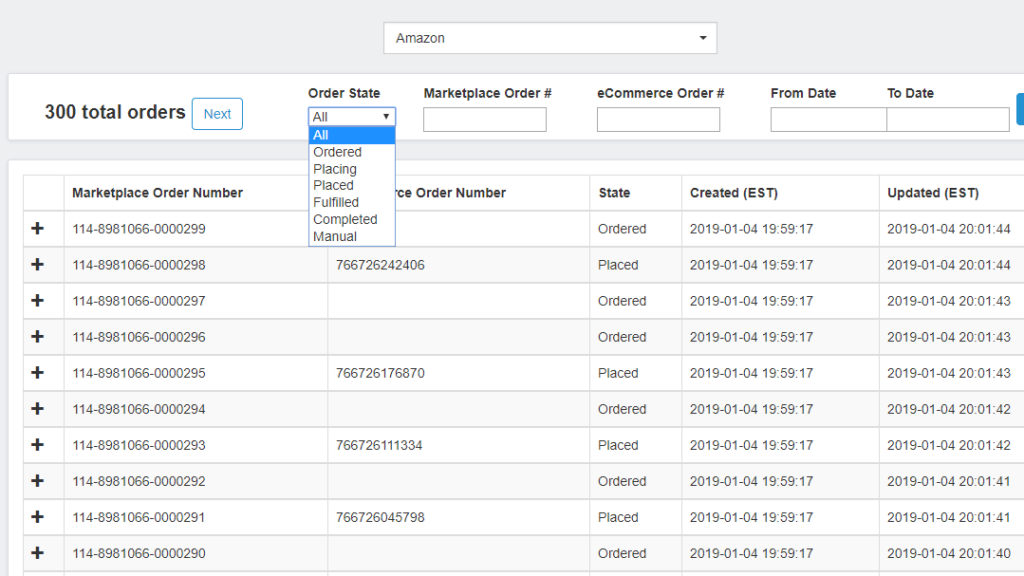Image resolution: width=1024 pixels, height=576 pixels.
Task: Expand order 114-8981066-0000293 details
Action: [x=40, y=445]
